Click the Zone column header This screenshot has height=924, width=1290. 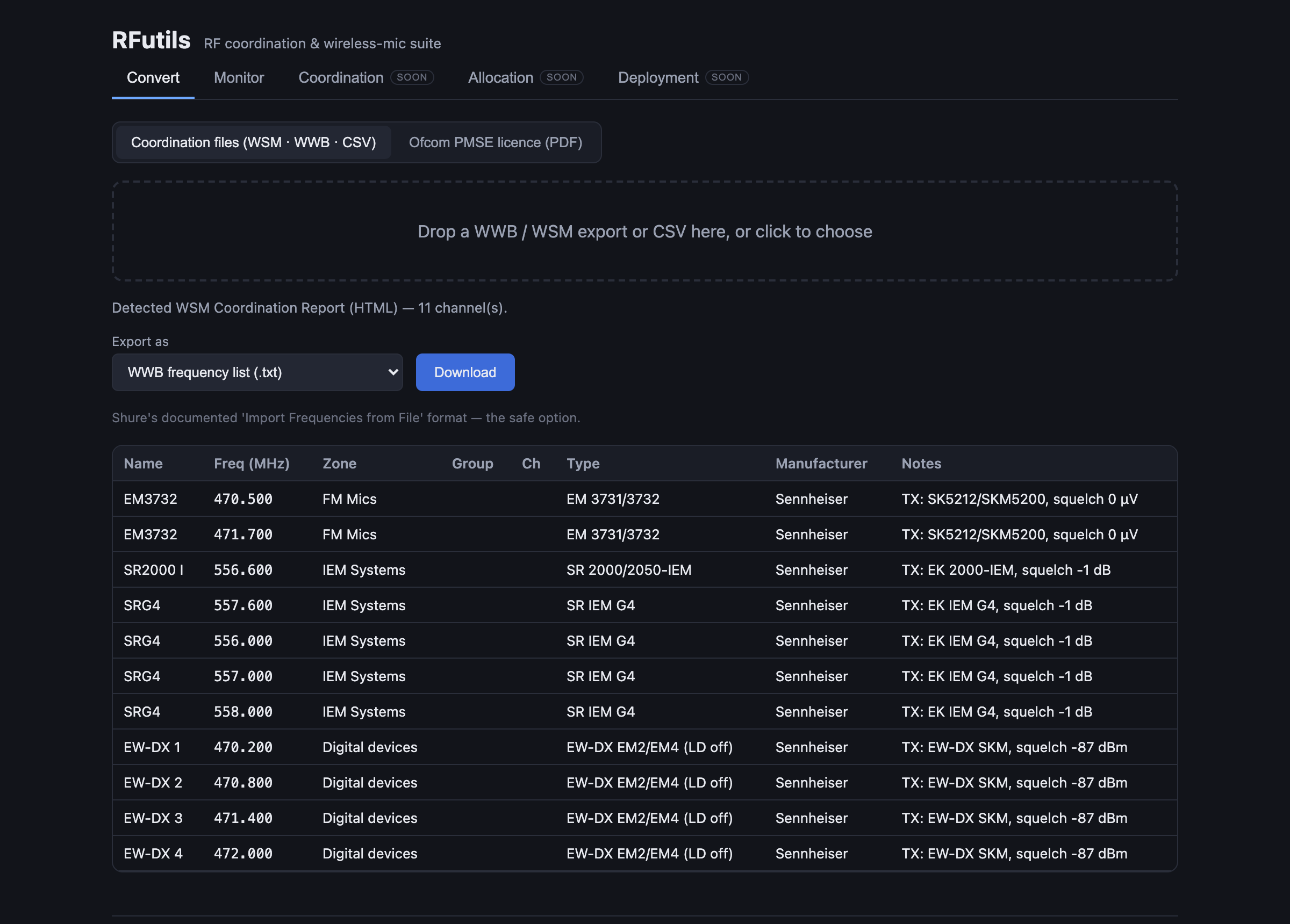tap(340, 464)
